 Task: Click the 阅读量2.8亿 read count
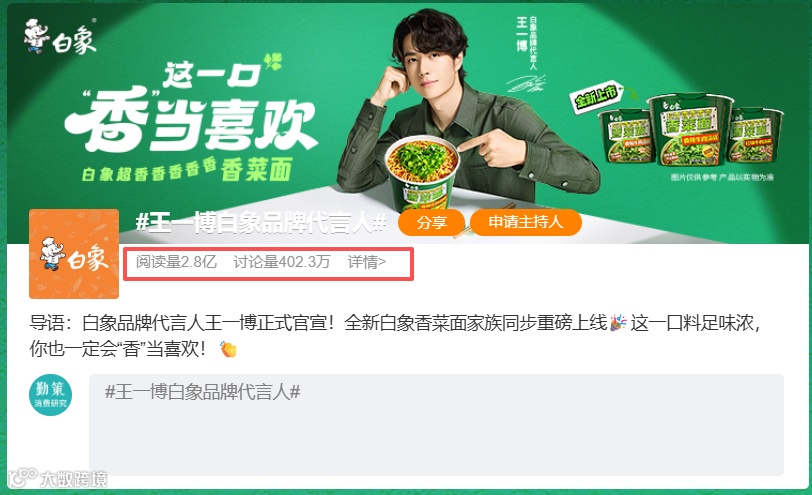click(176, 262)
